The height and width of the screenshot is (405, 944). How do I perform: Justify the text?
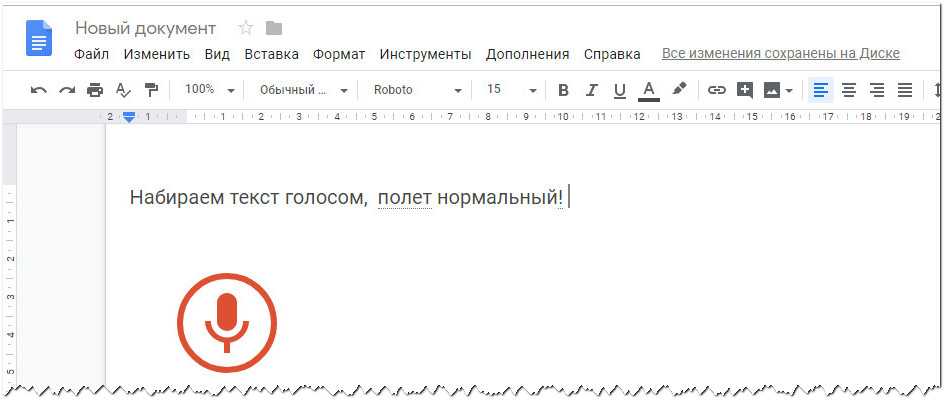(905, 90)
